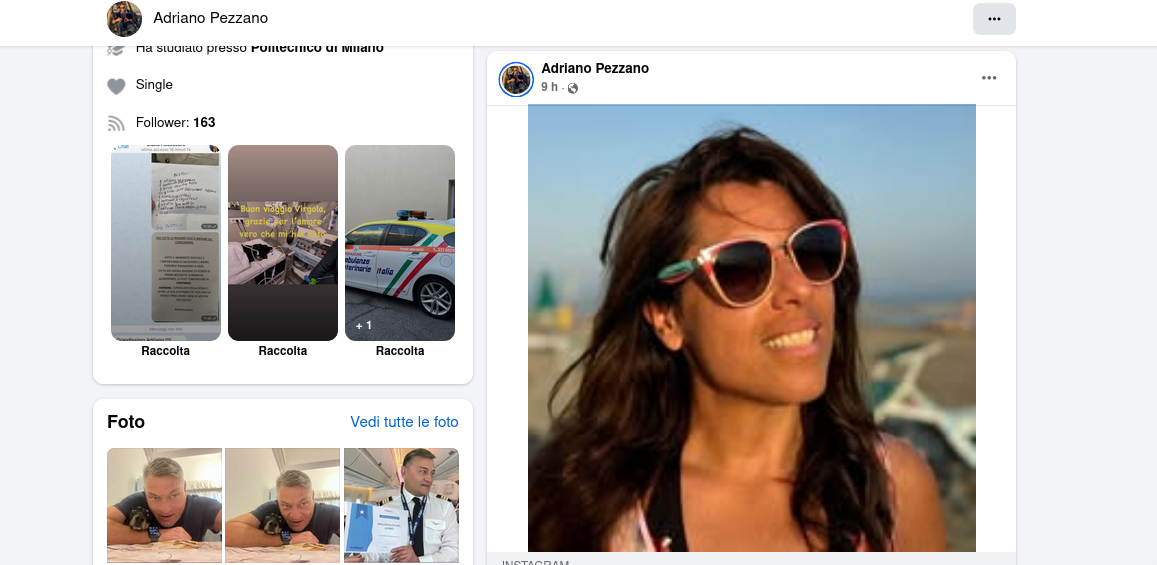Open the photo of the pilot holding a certificate
This screenshot has width=1157, height=565.
pos(401,505)
